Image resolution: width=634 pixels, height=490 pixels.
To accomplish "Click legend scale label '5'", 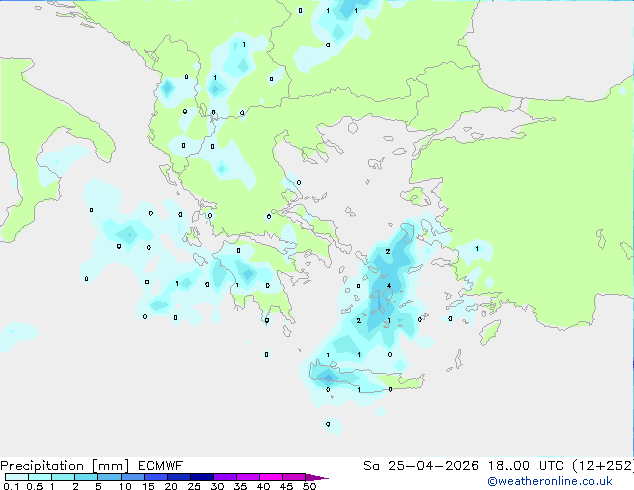I will coord(98,486).
